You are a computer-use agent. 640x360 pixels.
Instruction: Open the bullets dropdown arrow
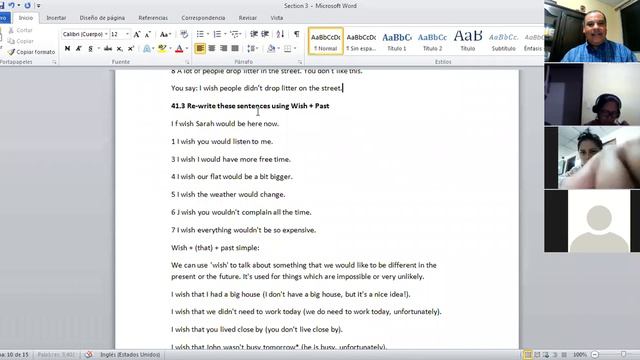208,34
